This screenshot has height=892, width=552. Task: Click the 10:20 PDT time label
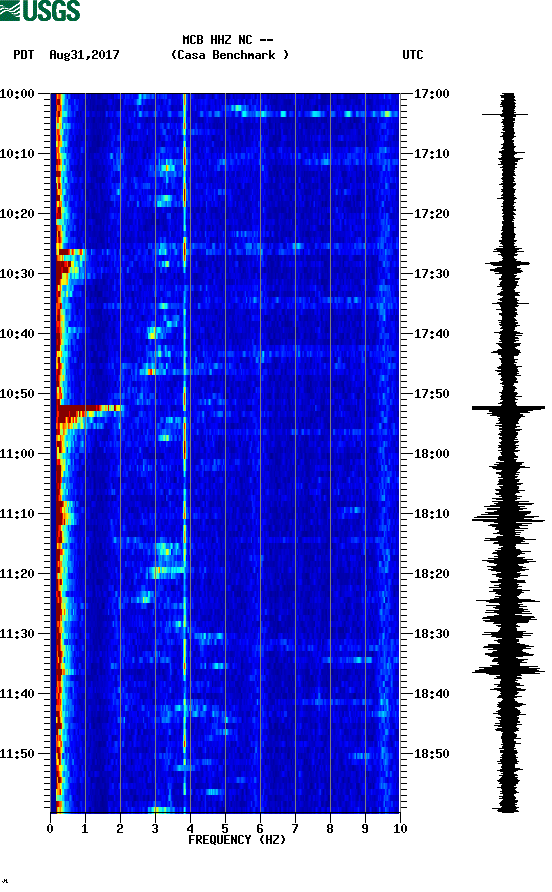point(17,214)
